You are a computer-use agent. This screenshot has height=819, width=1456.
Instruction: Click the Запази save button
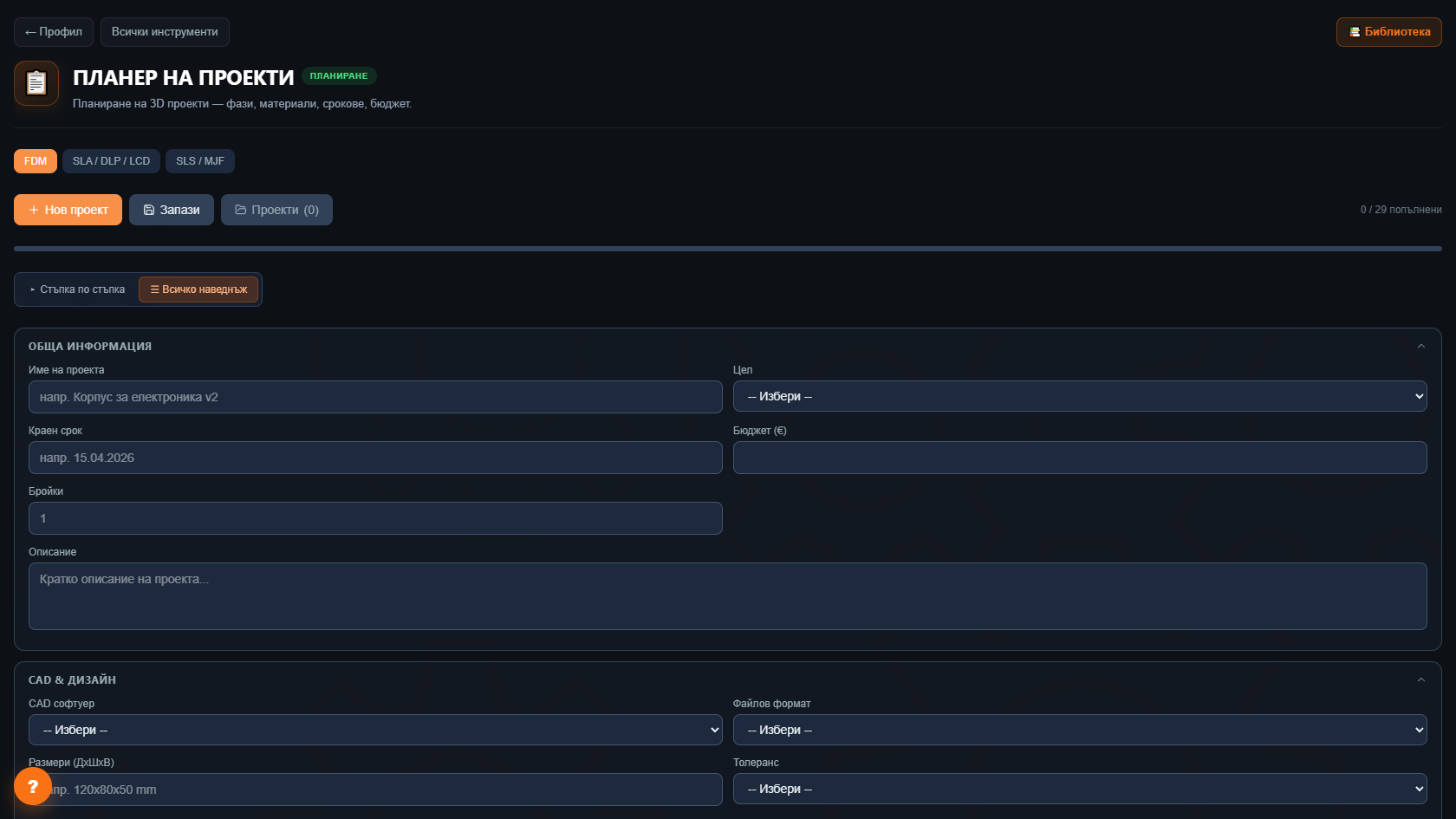(172, 210)
